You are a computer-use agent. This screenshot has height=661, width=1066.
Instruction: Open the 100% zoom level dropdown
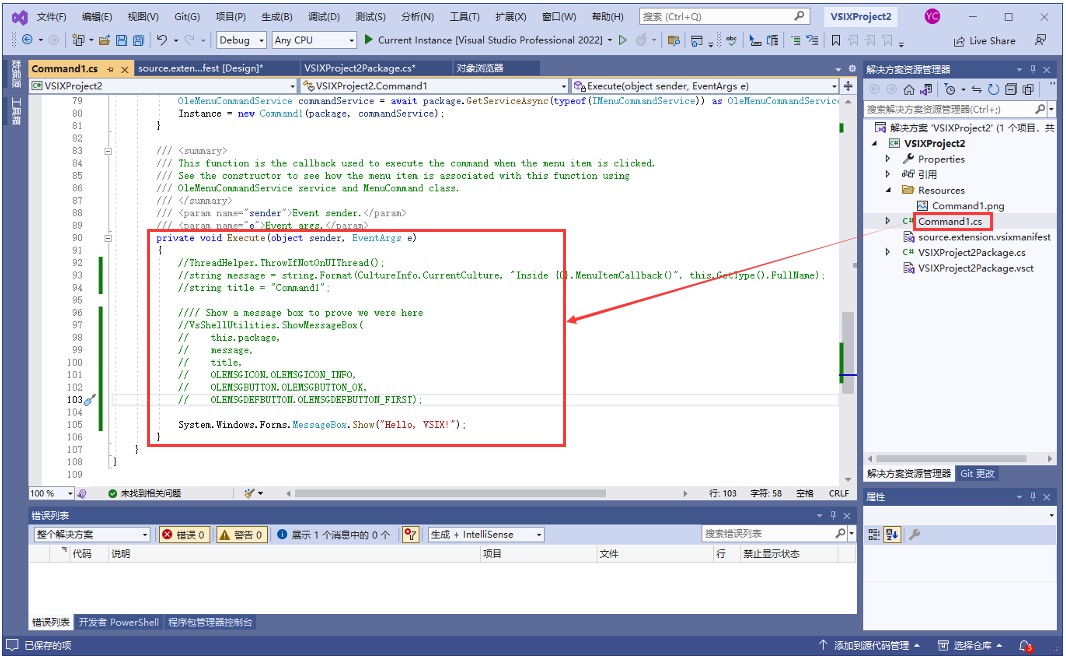click(x=51, y=493)
